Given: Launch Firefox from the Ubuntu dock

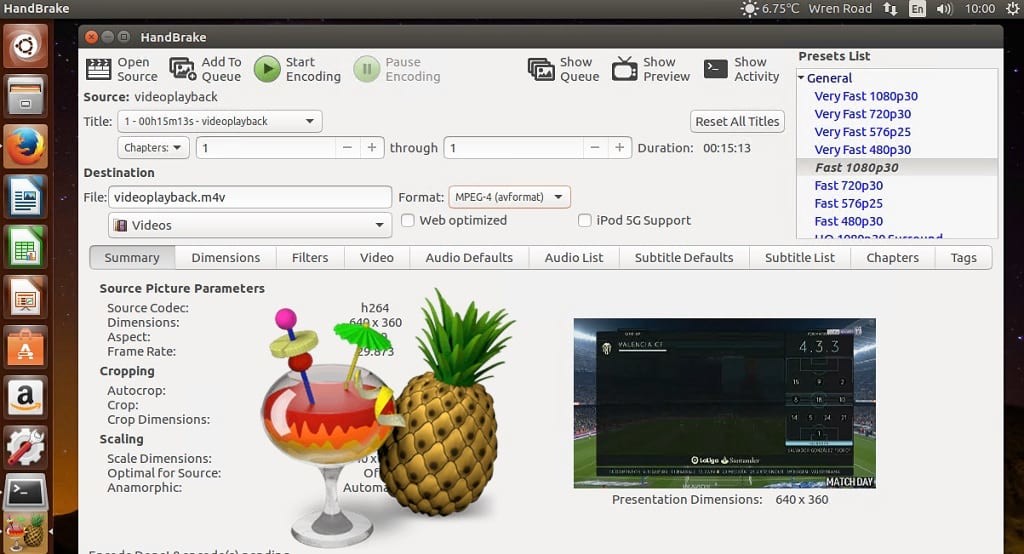Looking at the screenshot, I should (x=25, y=147).
